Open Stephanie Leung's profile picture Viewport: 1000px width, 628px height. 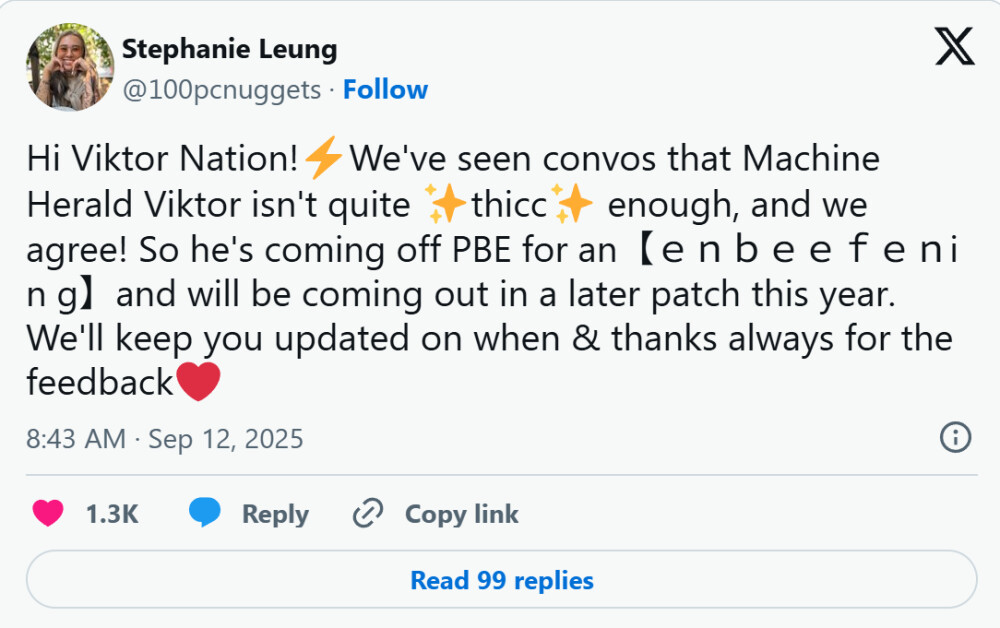70,67
